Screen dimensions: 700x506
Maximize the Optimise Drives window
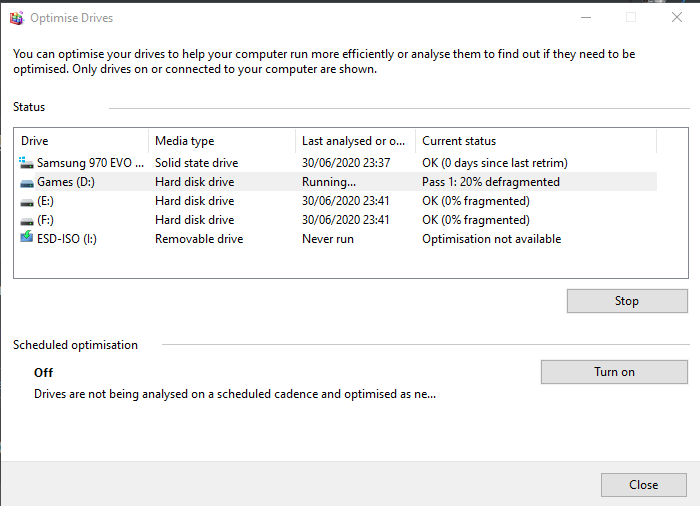pos(631,17)
